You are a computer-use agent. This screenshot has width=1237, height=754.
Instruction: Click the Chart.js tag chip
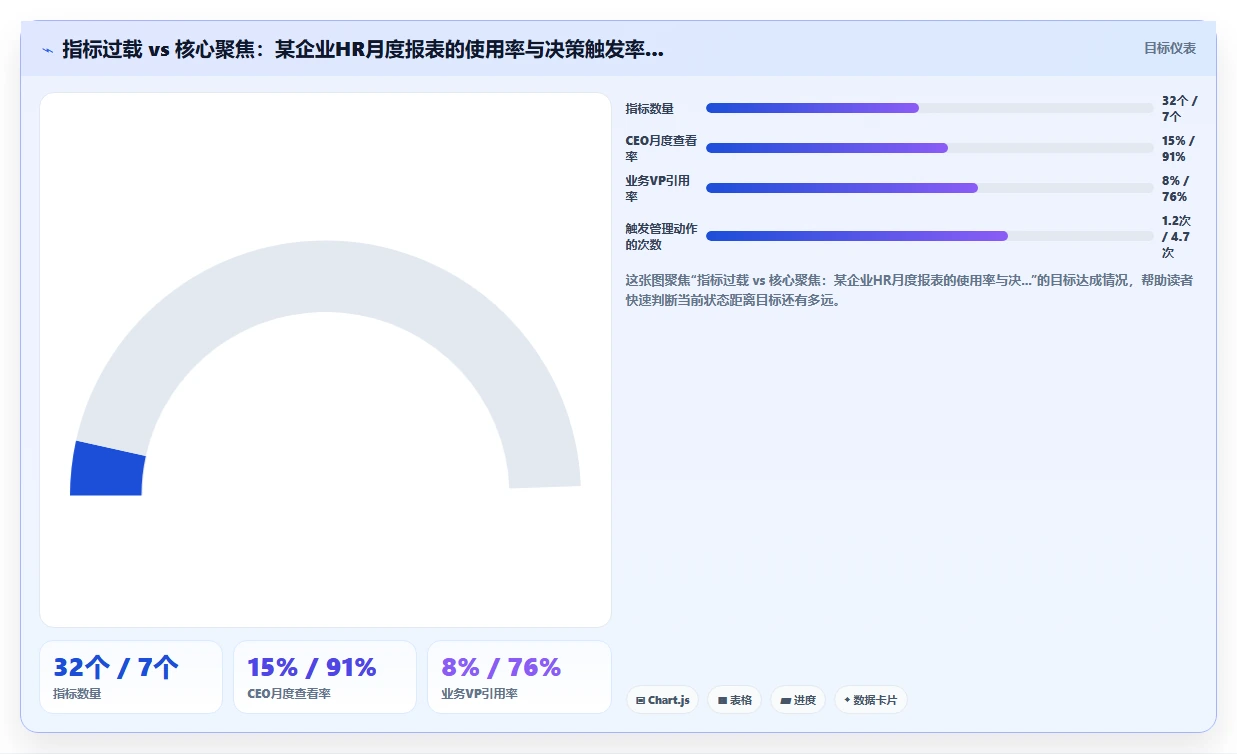click(x=663, y=700)
